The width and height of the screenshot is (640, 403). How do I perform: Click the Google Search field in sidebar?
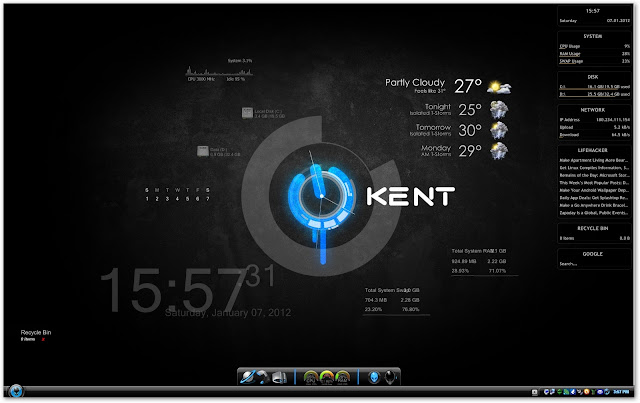(594, 264)
